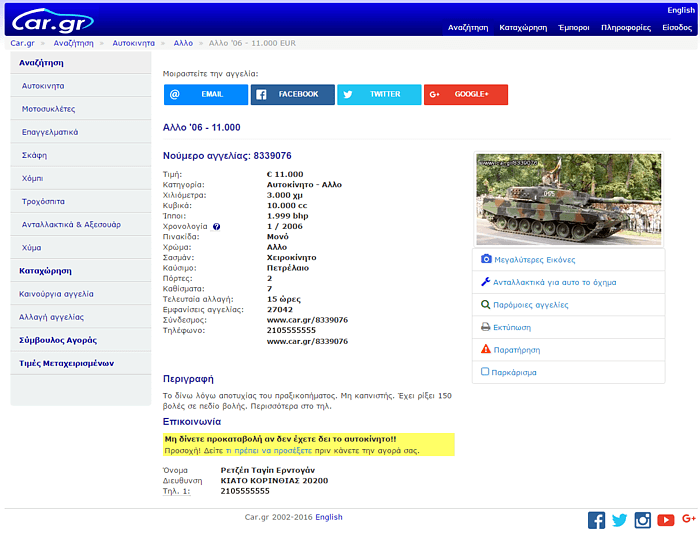Viewport: 700px width, 537px height.
Task: Open Facebook icon in footer
Action: click(596, 520)
